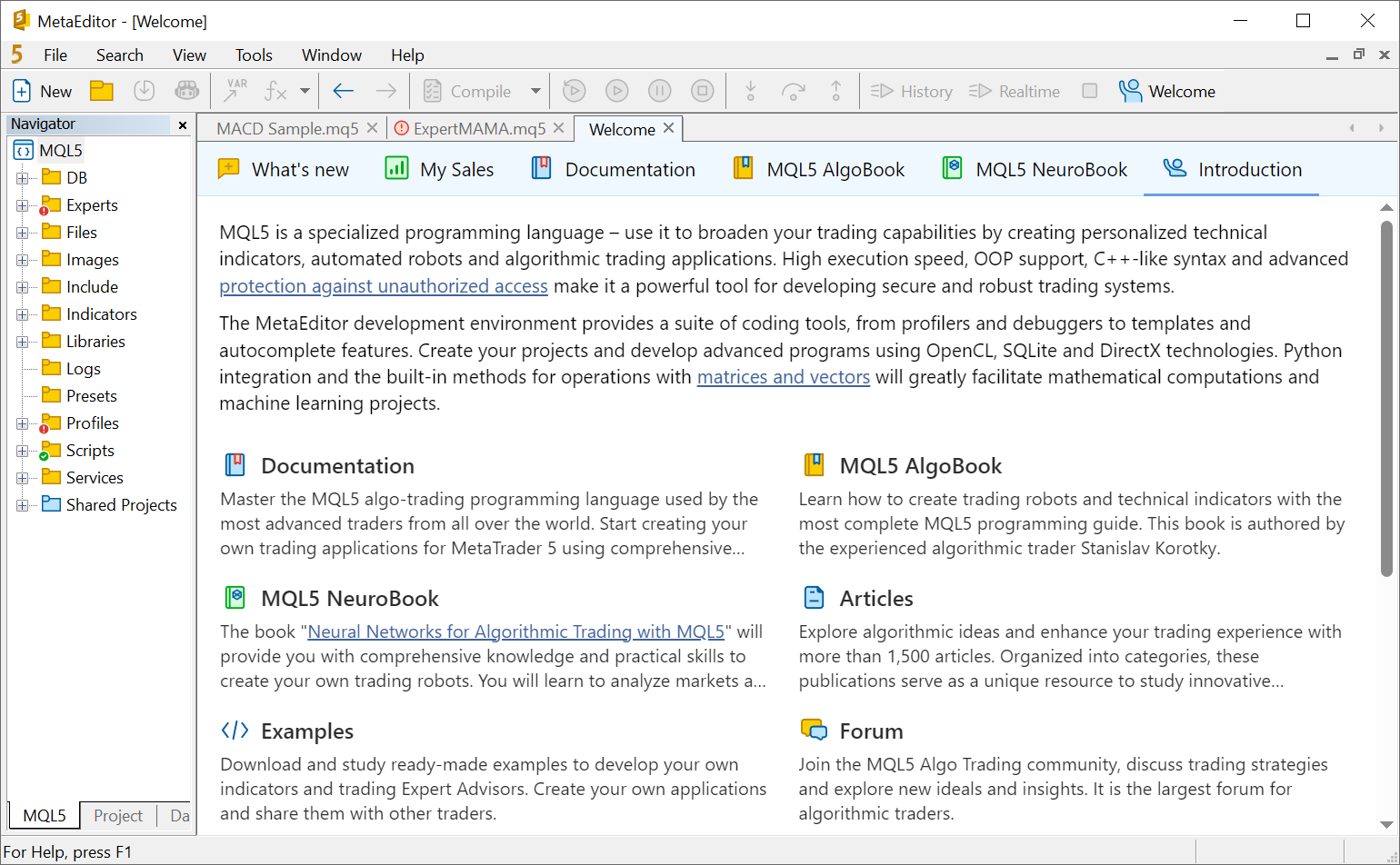Screen dimensions: 1400x865
Task: Open the Compile dropdown arrow
Action: tap(535, 90)
